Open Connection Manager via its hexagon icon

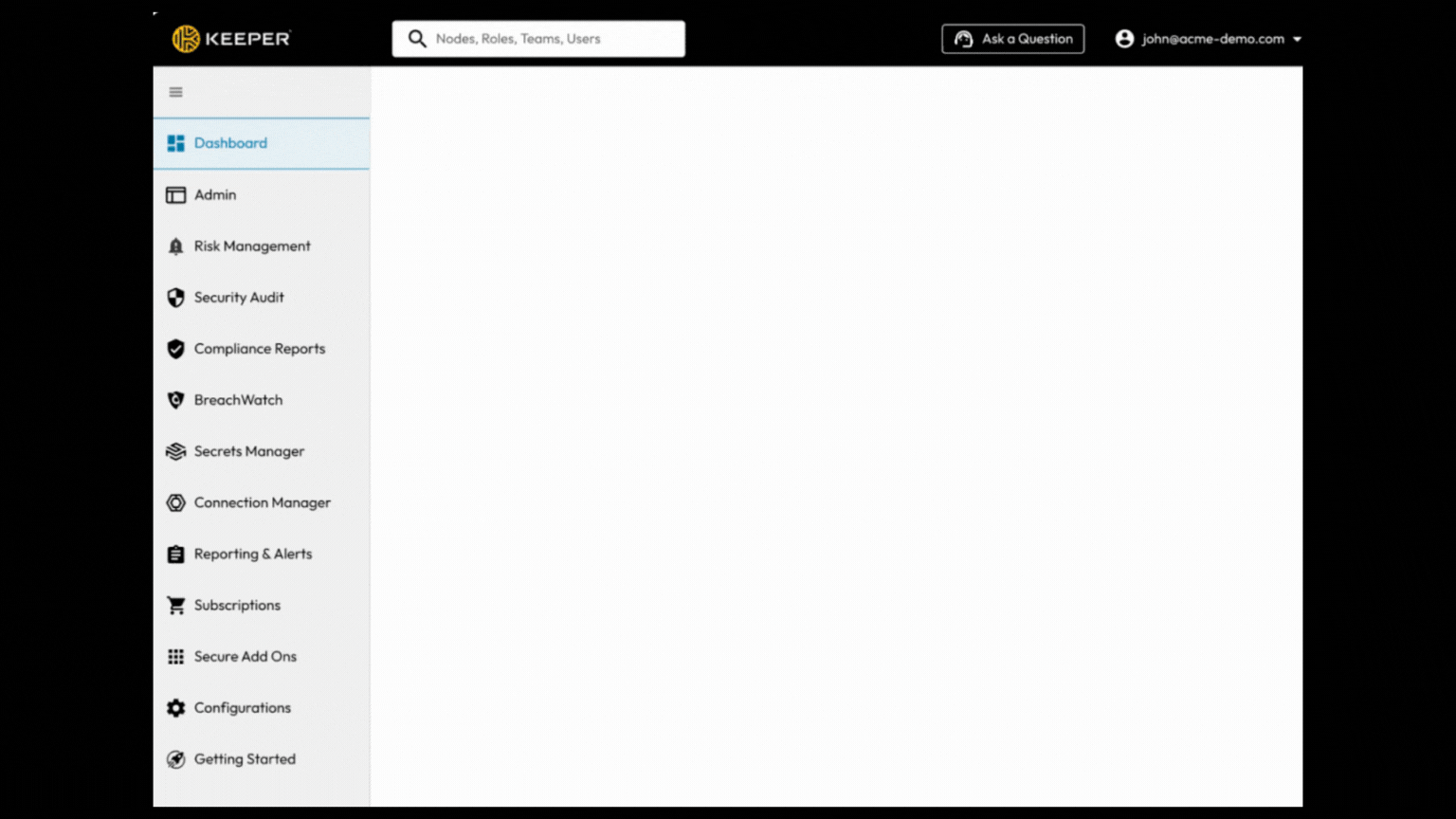(x=176, y=502)
